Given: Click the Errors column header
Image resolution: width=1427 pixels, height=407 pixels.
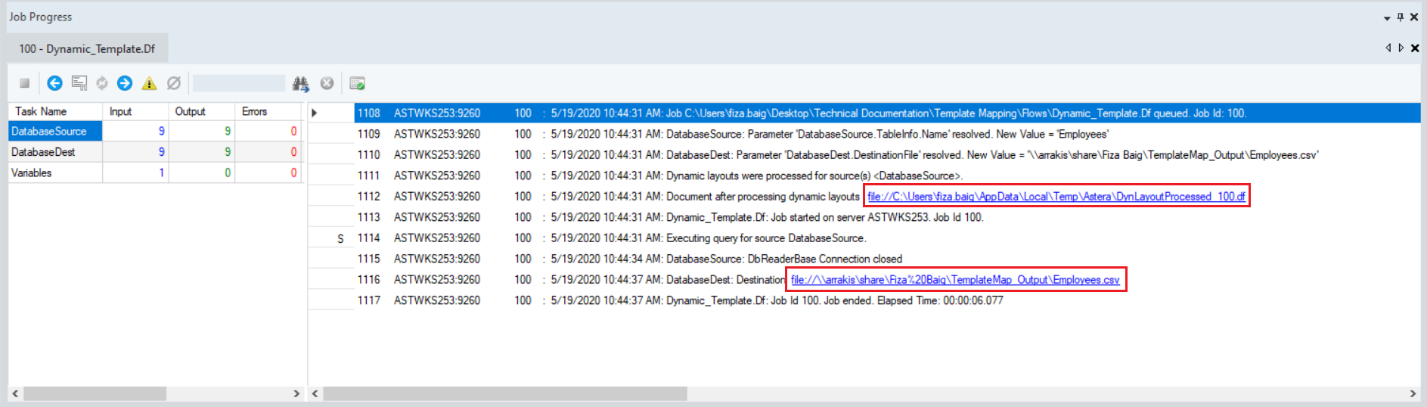Looking at the screenshot, I should pos(254,112).
